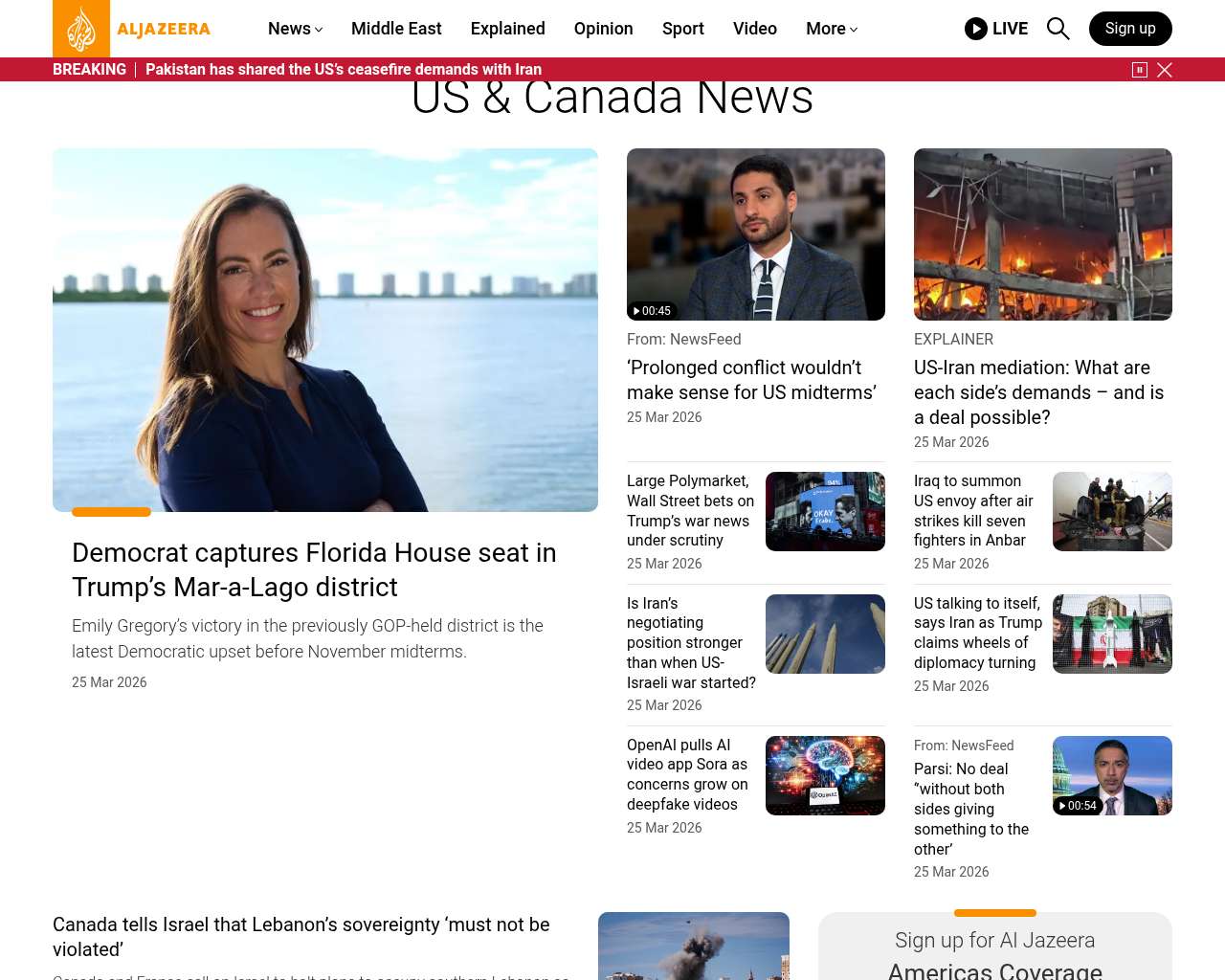The image size is (1225, 980).
Task: Play the 00:45 NewsFeed video
Action: click(x=755, y=234)
